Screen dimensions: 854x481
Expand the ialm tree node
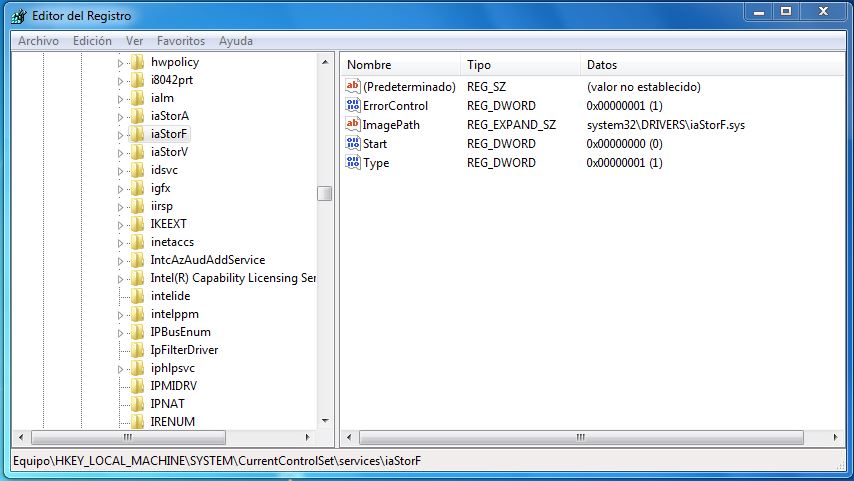120,99
